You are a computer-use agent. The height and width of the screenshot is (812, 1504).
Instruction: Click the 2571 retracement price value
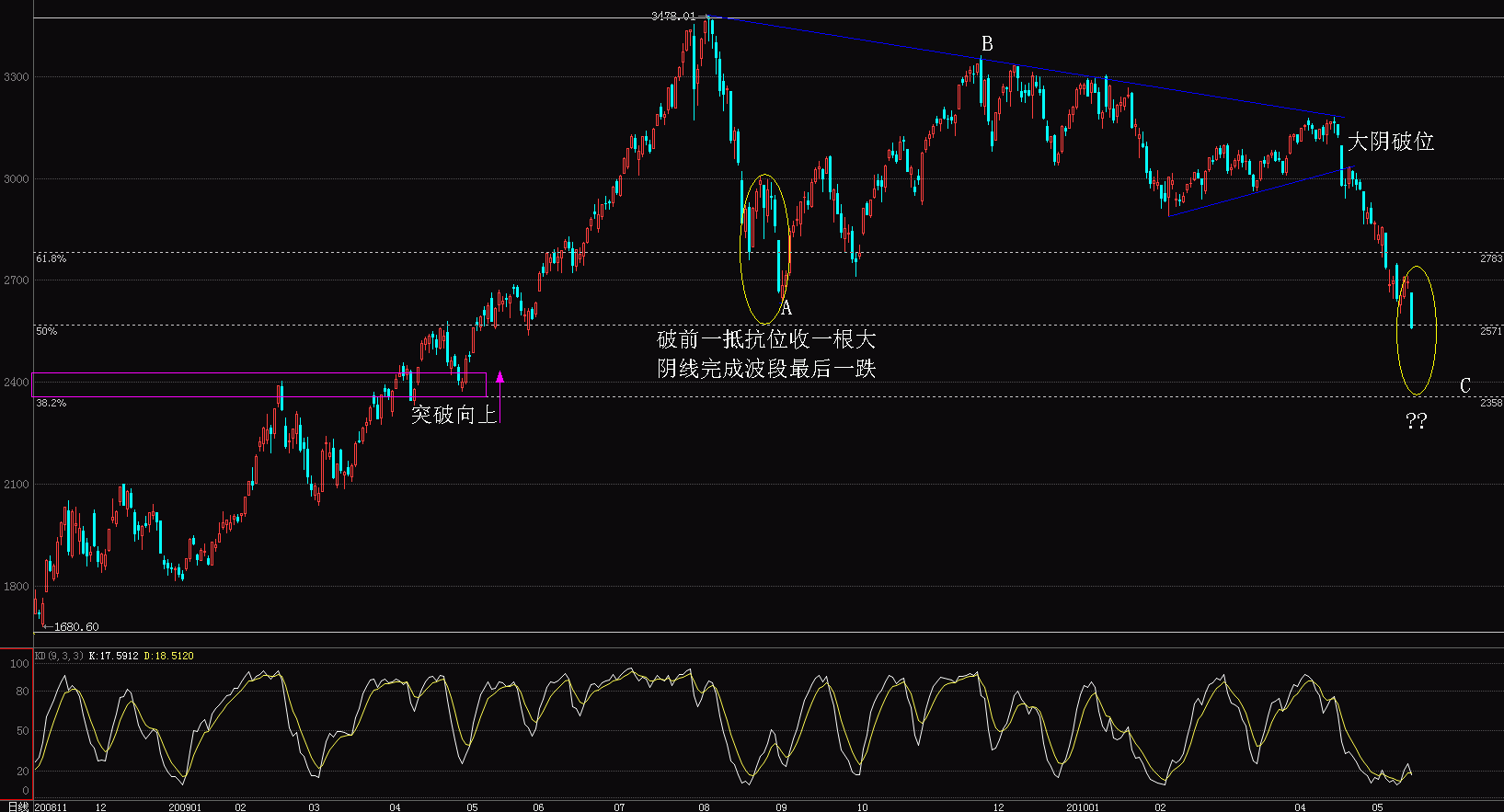click(x=1491, y=331)
